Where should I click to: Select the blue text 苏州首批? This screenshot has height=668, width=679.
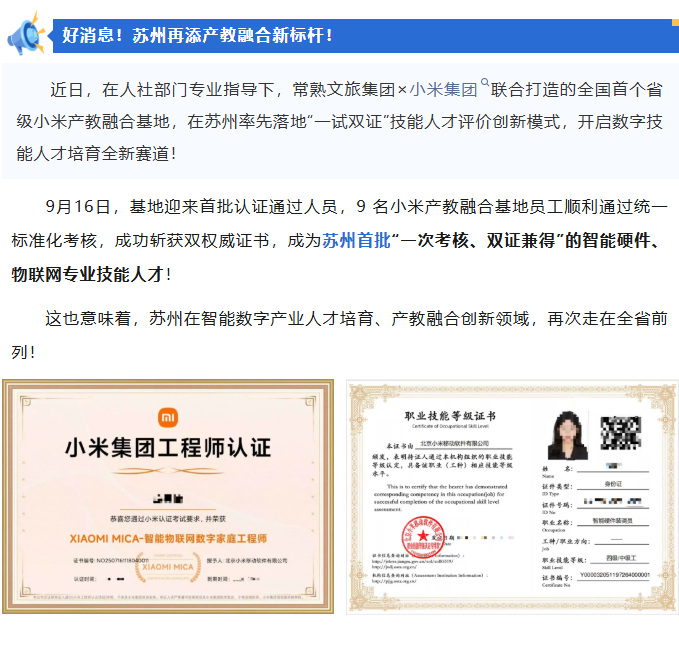coord(356,241)
